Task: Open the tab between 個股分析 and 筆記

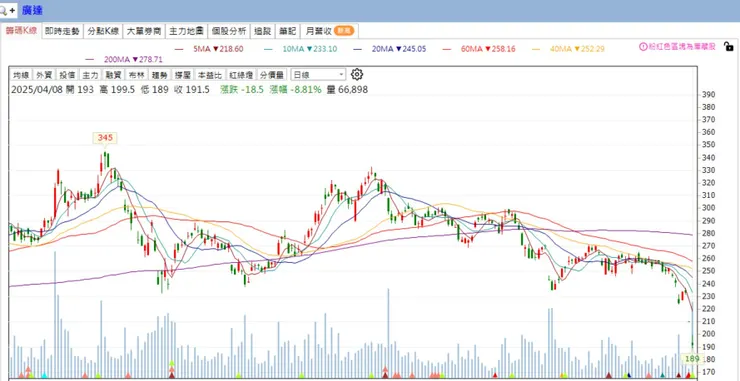Action: coord(262,31)
